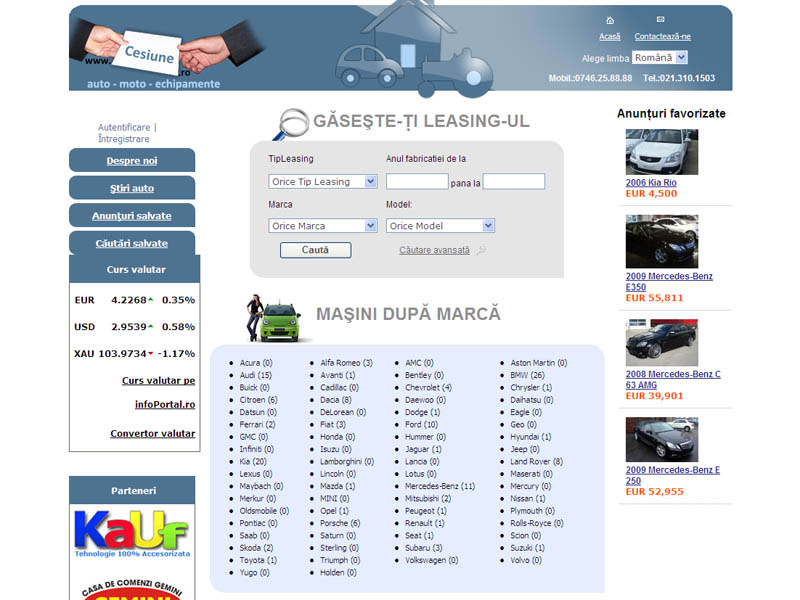This screenshot has height=600, width=800.
Task: Select the Volkswagen (0) brand
Action: pyautogui.click(x=432, y=560)
